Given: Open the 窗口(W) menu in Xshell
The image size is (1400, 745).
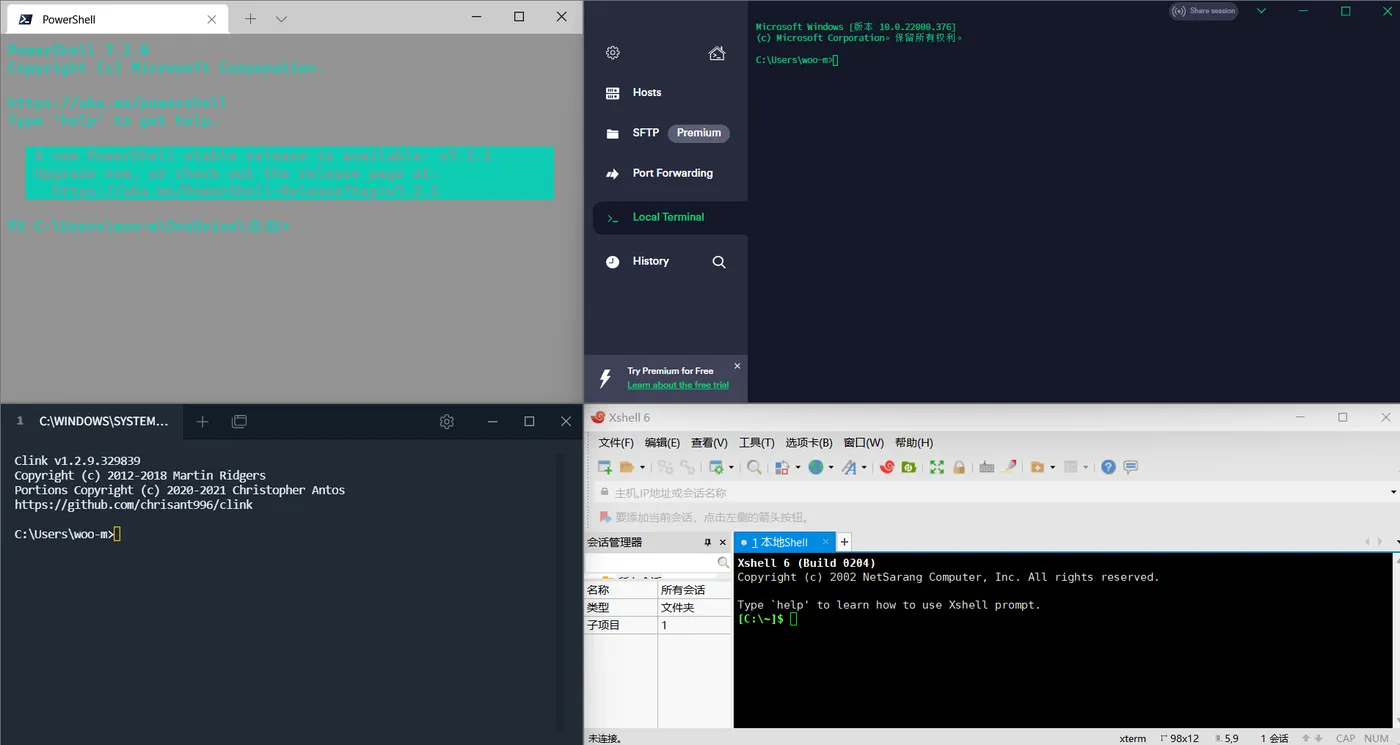Looking at the screenshot, I should point(863,442).
